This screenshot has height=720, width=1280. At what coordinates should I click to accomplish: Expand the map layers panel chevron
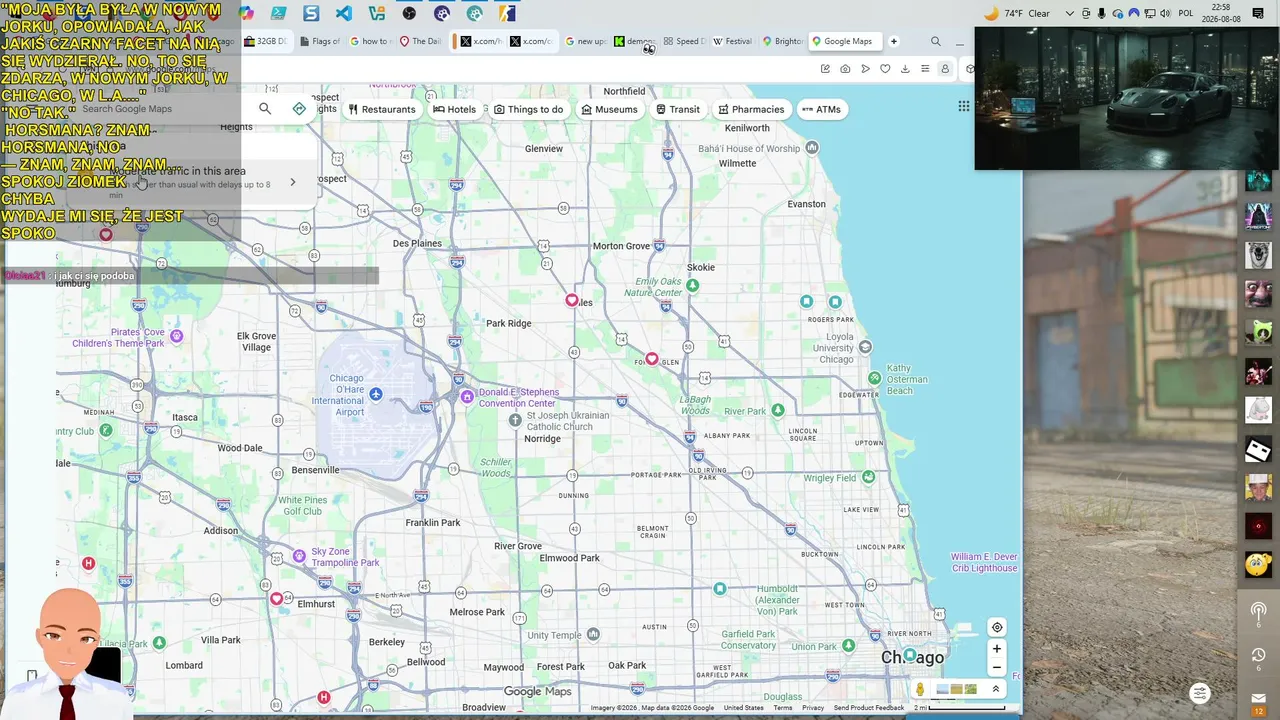click(x=996, y=689)
